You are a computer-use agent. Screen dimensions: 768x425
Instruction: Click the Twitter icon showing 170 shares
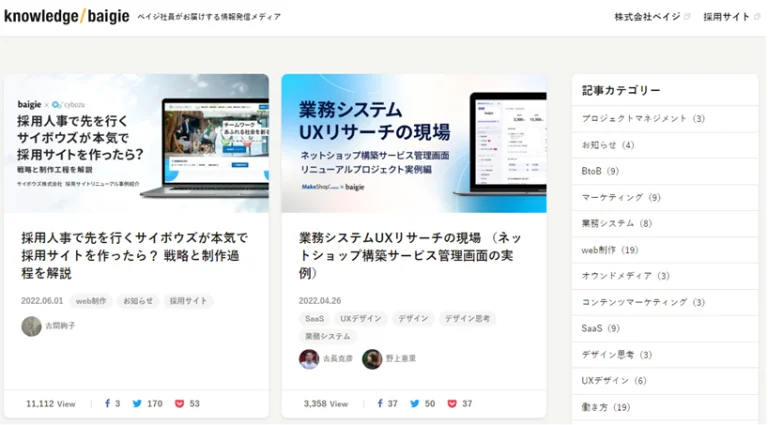coord(137,403)
